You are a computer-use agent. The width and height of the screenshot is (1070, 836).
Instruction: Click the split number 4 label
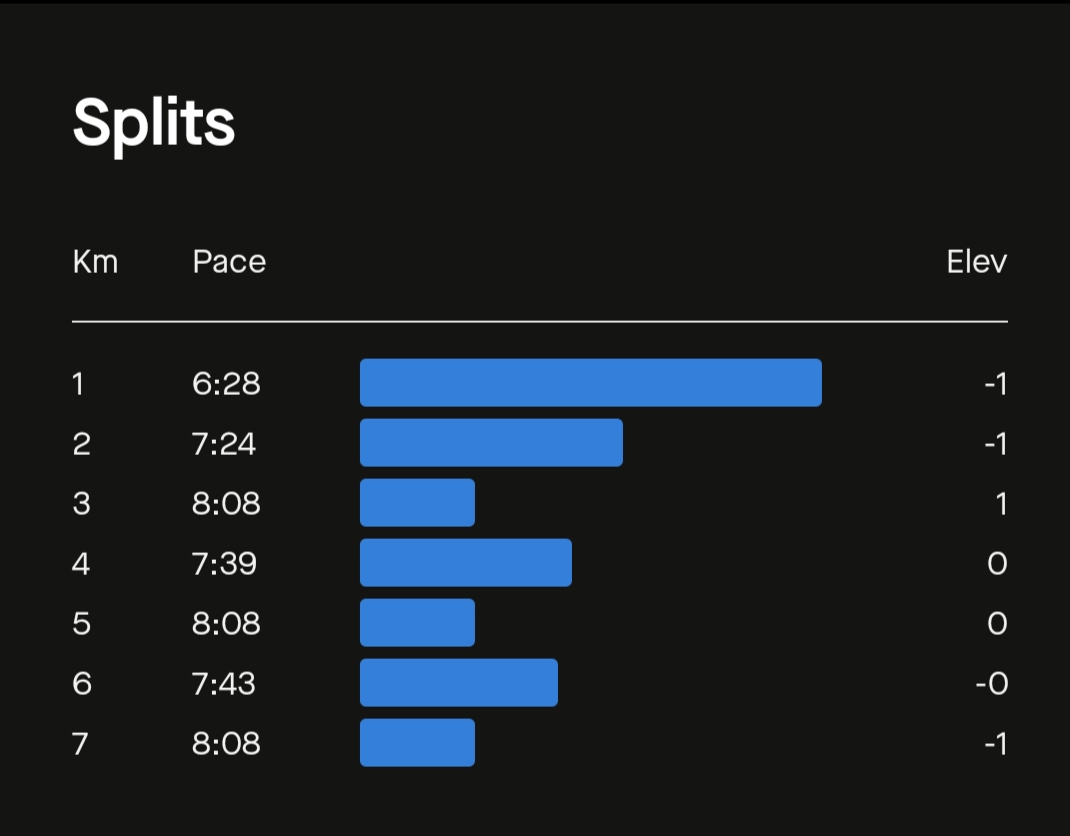point(81,564)
